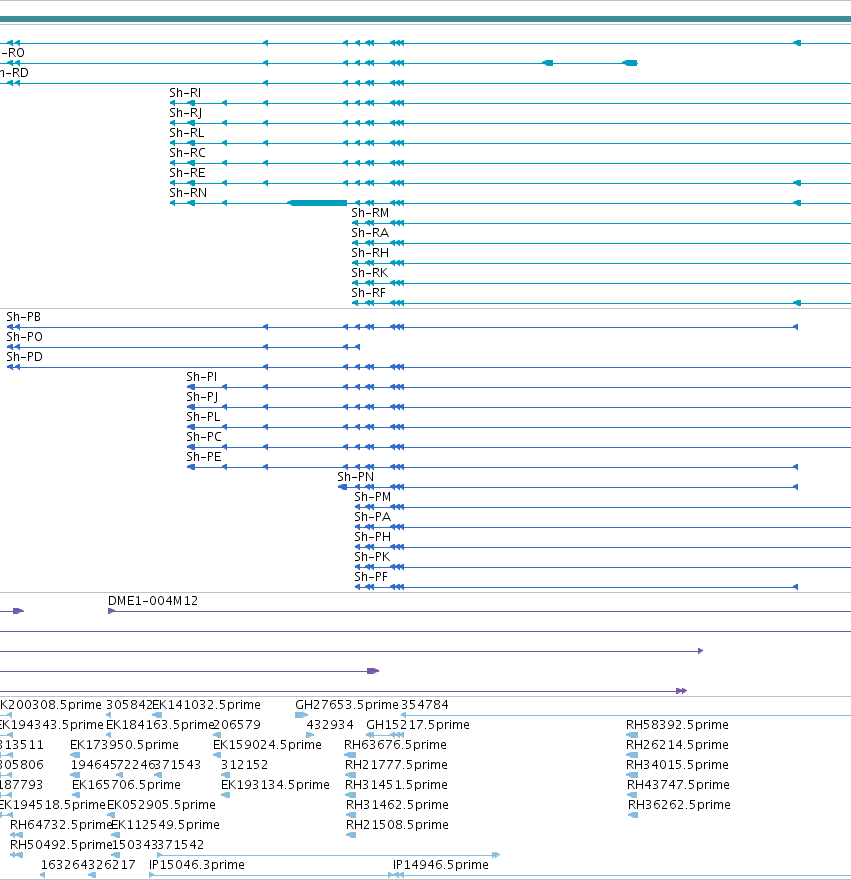Screen dimensions: 851x880
Task: Open the Sh-PC protein label
Action: coord(204,437)
